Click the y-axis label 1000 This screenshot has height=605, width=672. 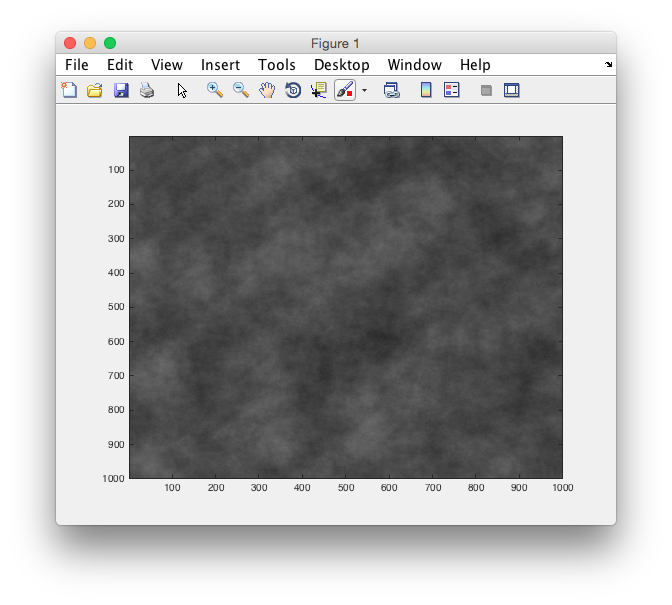pos(114,478)
